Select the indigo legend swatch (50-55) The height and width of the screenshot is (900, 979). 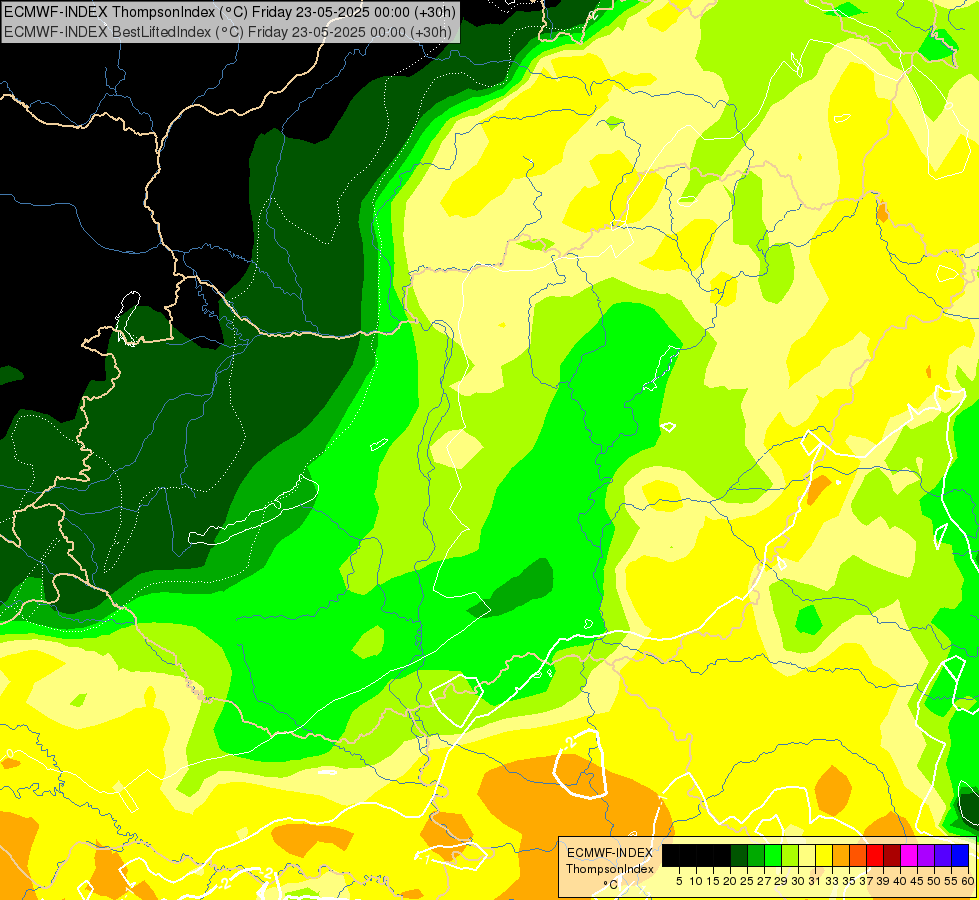943,855
